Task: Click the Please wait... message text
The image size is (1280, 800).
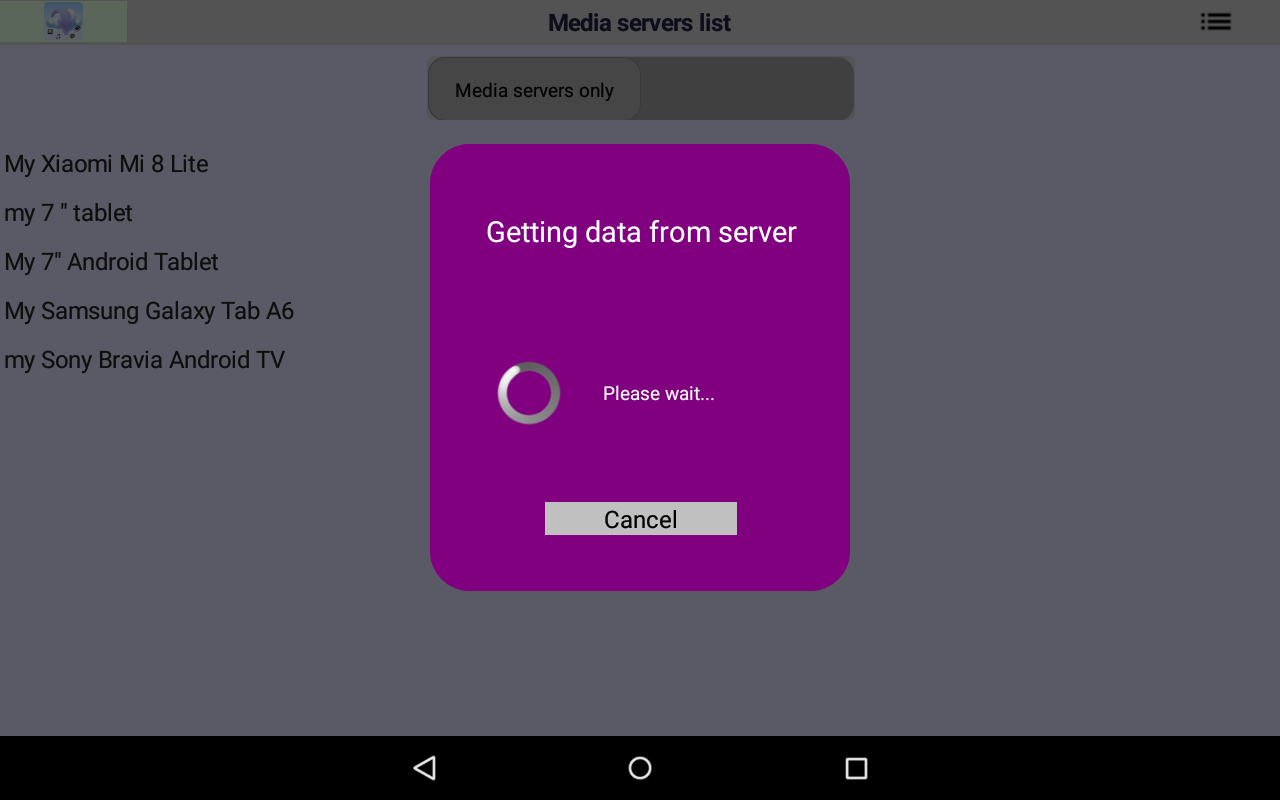Action: click(659, 394)
